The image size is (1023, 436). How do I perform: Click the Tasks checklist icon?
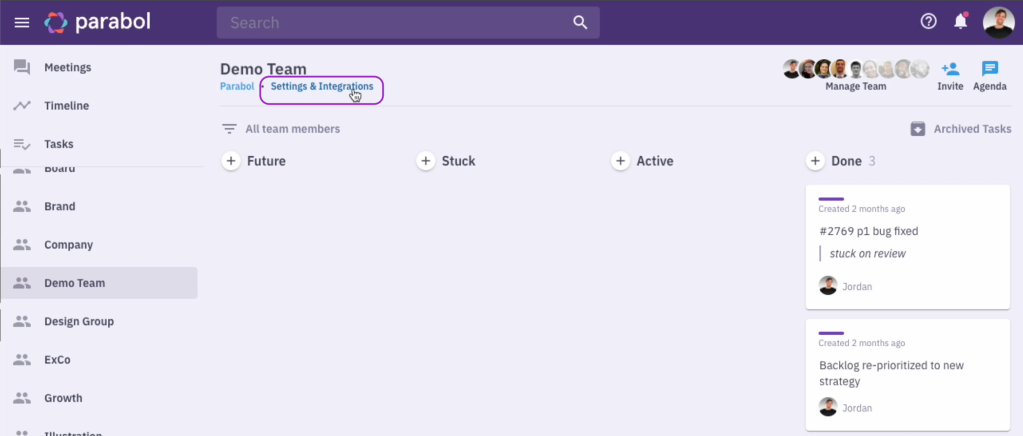(22, 144)
